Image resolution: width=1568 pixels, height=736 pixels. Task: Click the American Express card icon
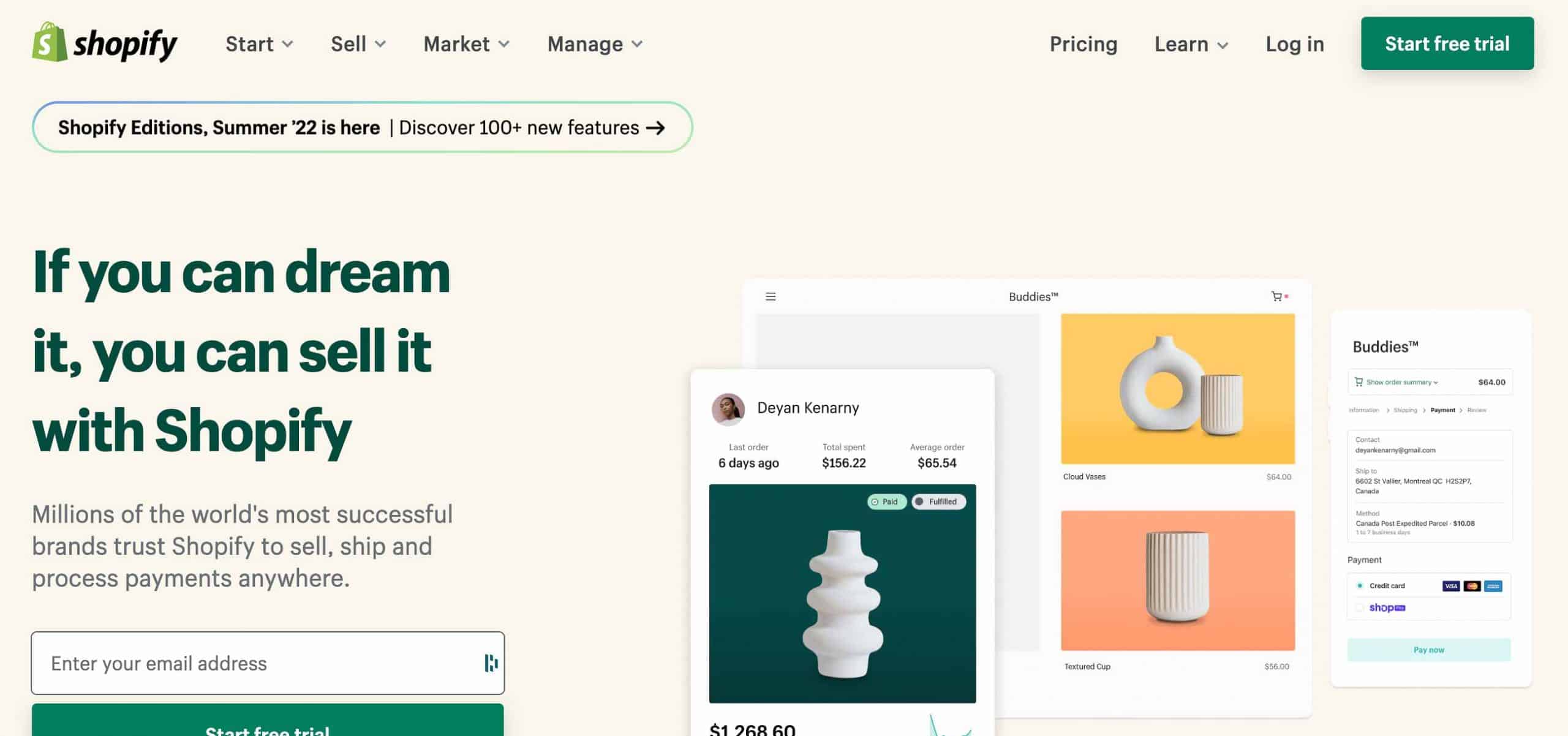coord(1493,586)
